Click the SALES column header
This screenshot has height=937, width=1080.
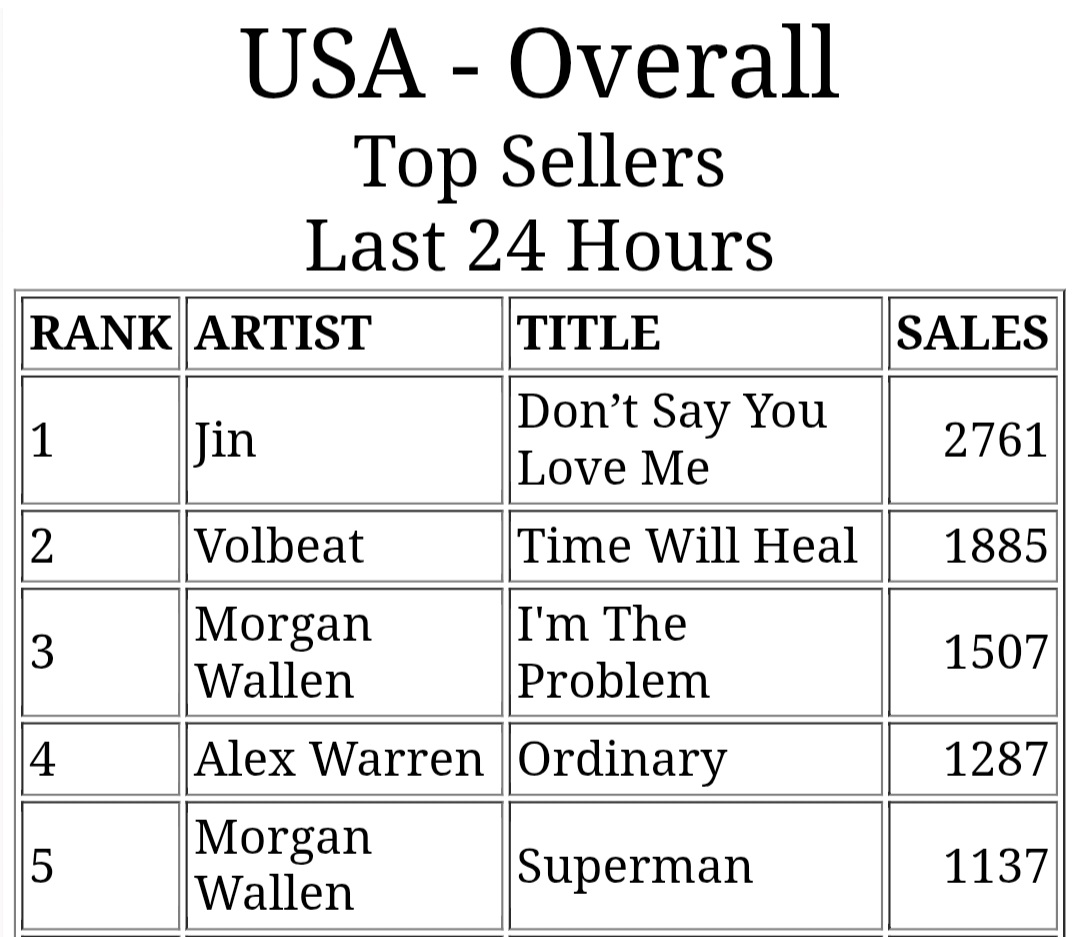click(x=973, y=333)
